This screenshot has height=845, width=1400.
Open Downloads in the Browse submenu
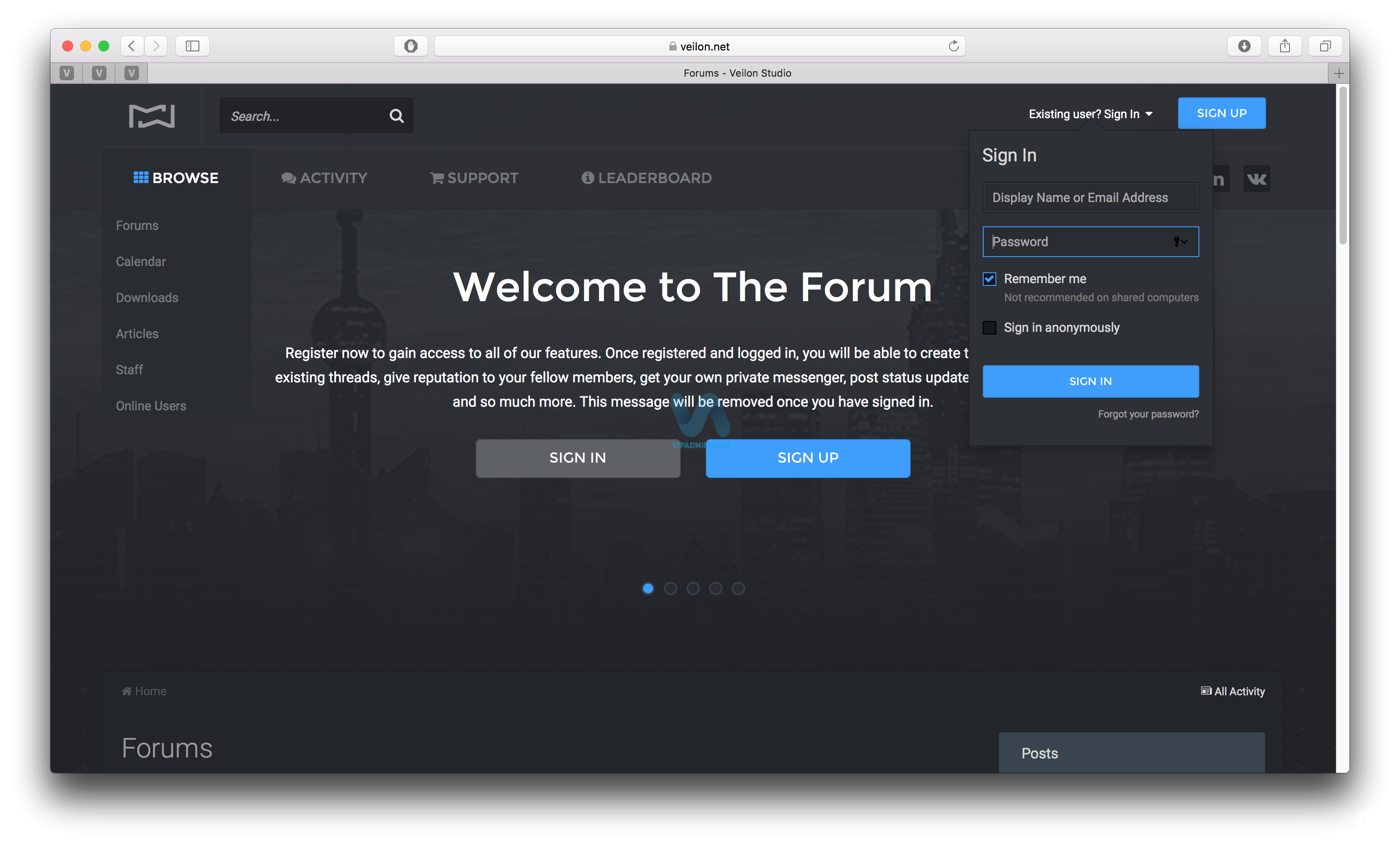pos(147,298)
